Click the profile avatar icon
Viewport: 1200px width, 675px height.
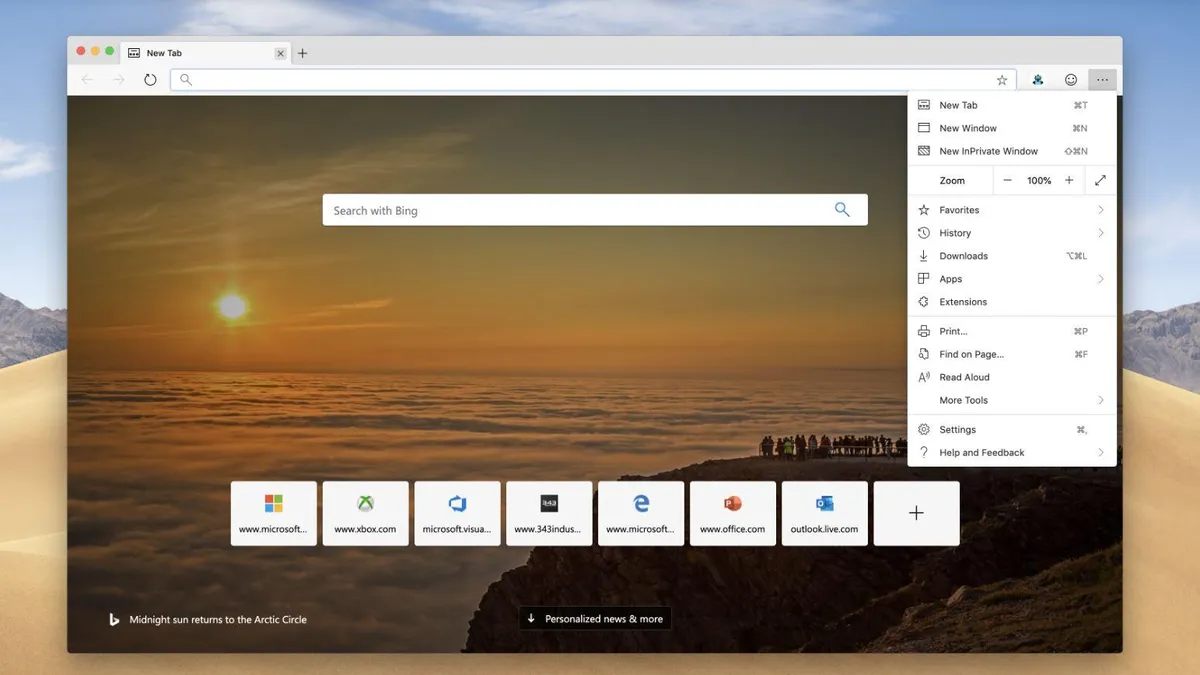tap(1038, 79)
